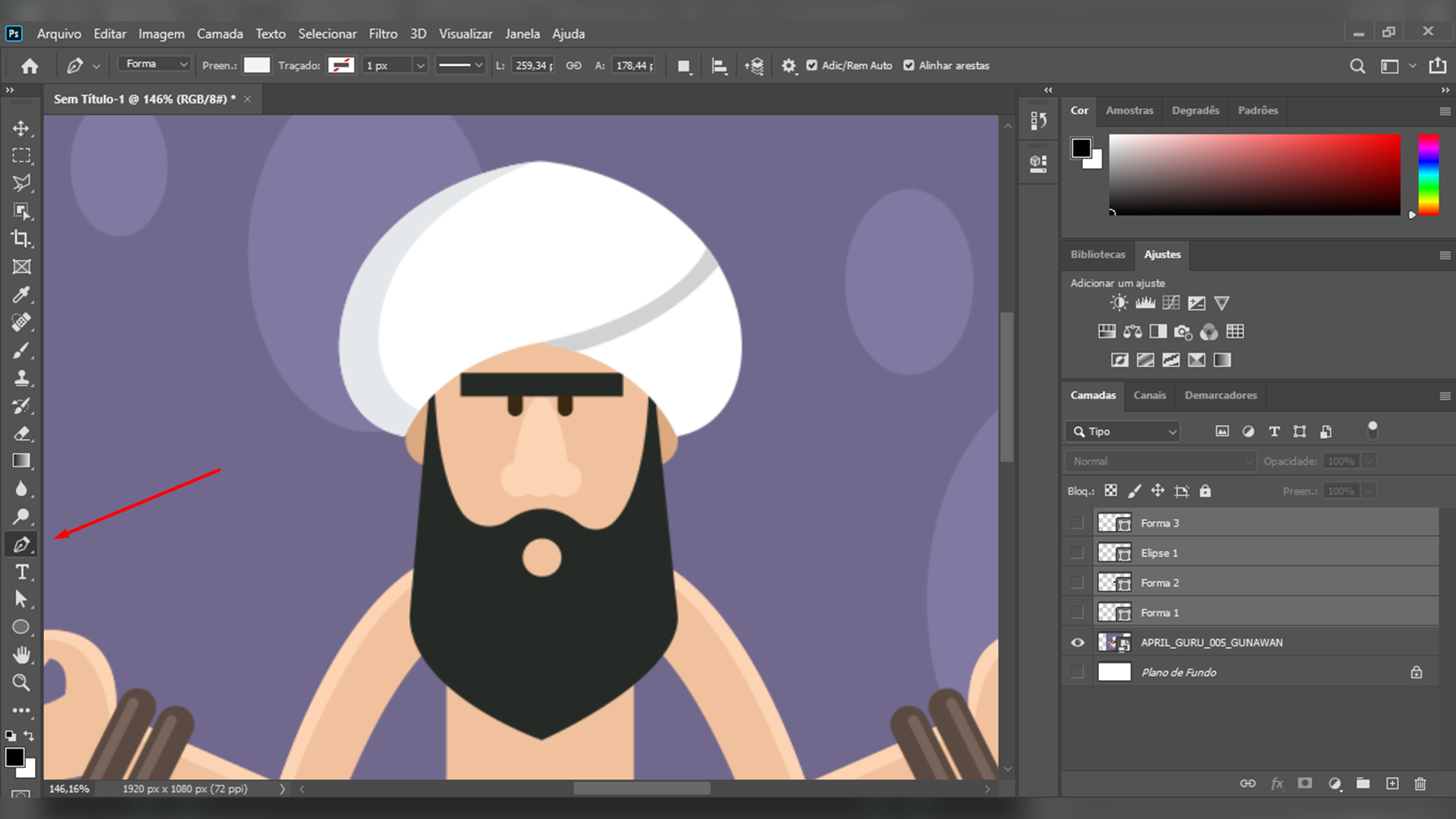Screen dimensions: 1456x819
Task: Select the Frame tool
Action: [21, 267]
